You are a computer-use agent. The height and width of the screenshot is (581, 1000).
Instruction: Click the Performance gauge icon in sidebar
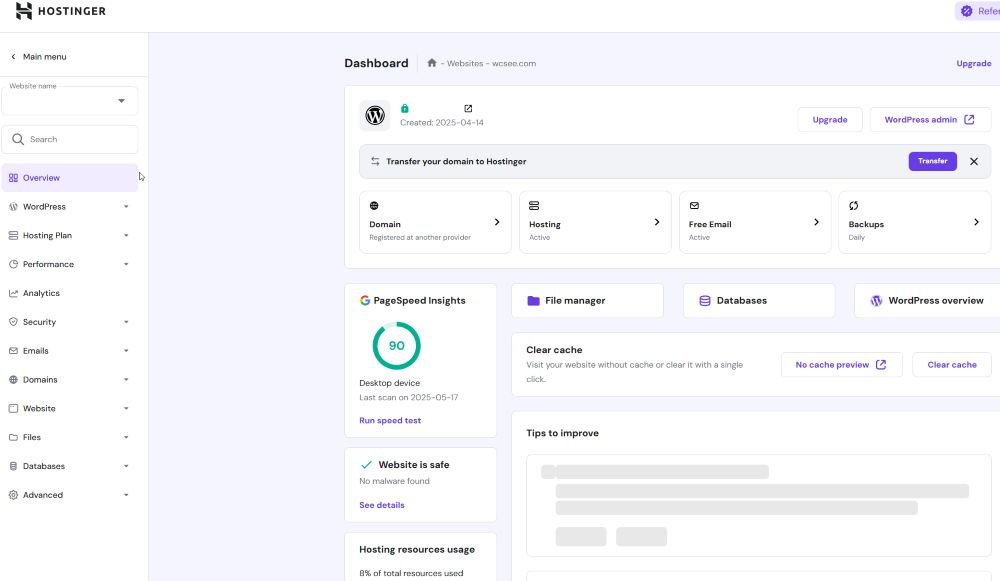tap(13, 264)
